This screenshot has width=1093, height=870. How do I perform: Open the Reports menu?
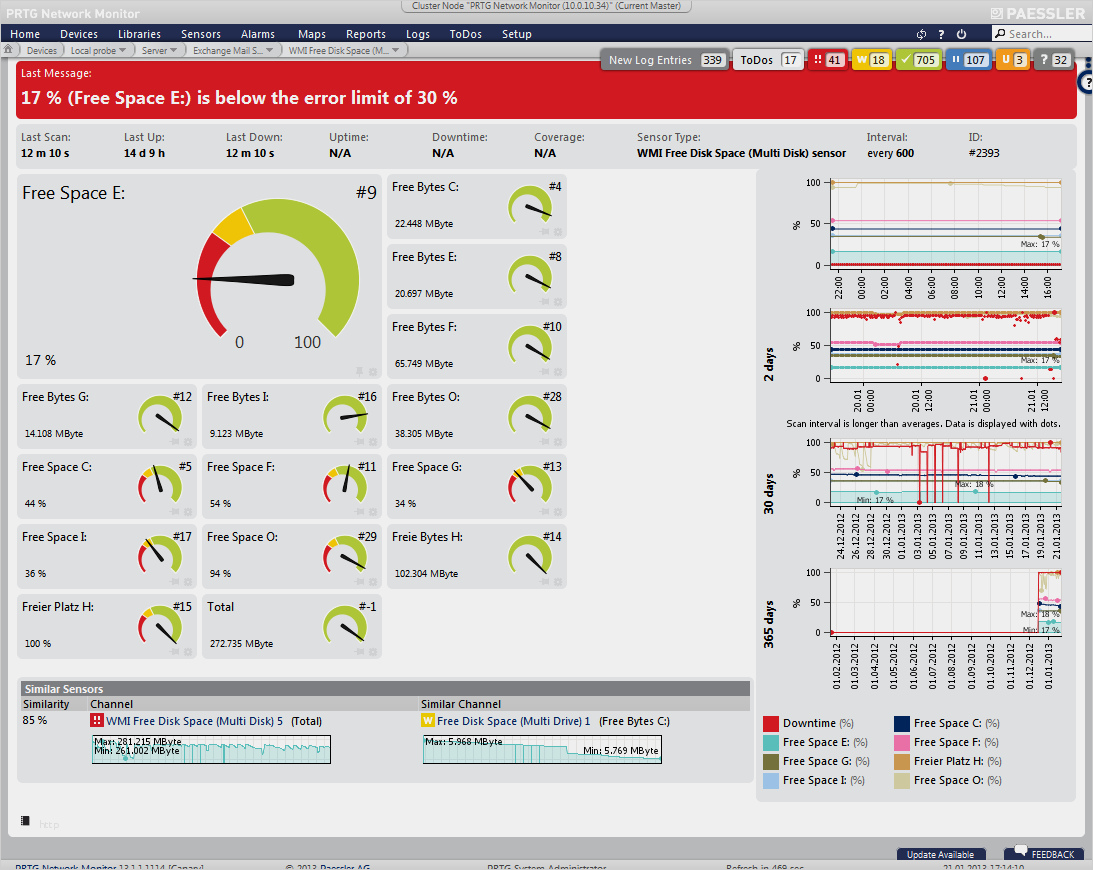pyautogui.click(x=366, y=34)
